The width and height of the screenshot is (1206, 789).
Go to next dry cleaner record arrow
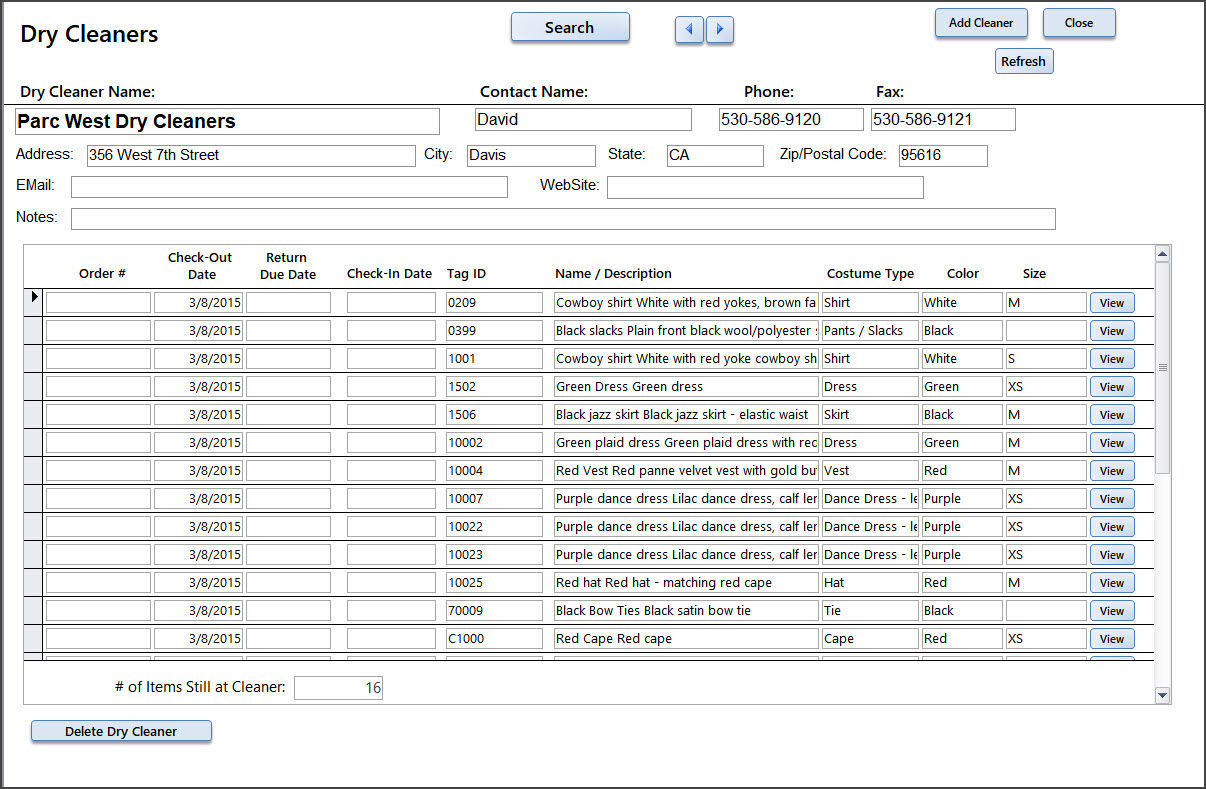point(720,30)
